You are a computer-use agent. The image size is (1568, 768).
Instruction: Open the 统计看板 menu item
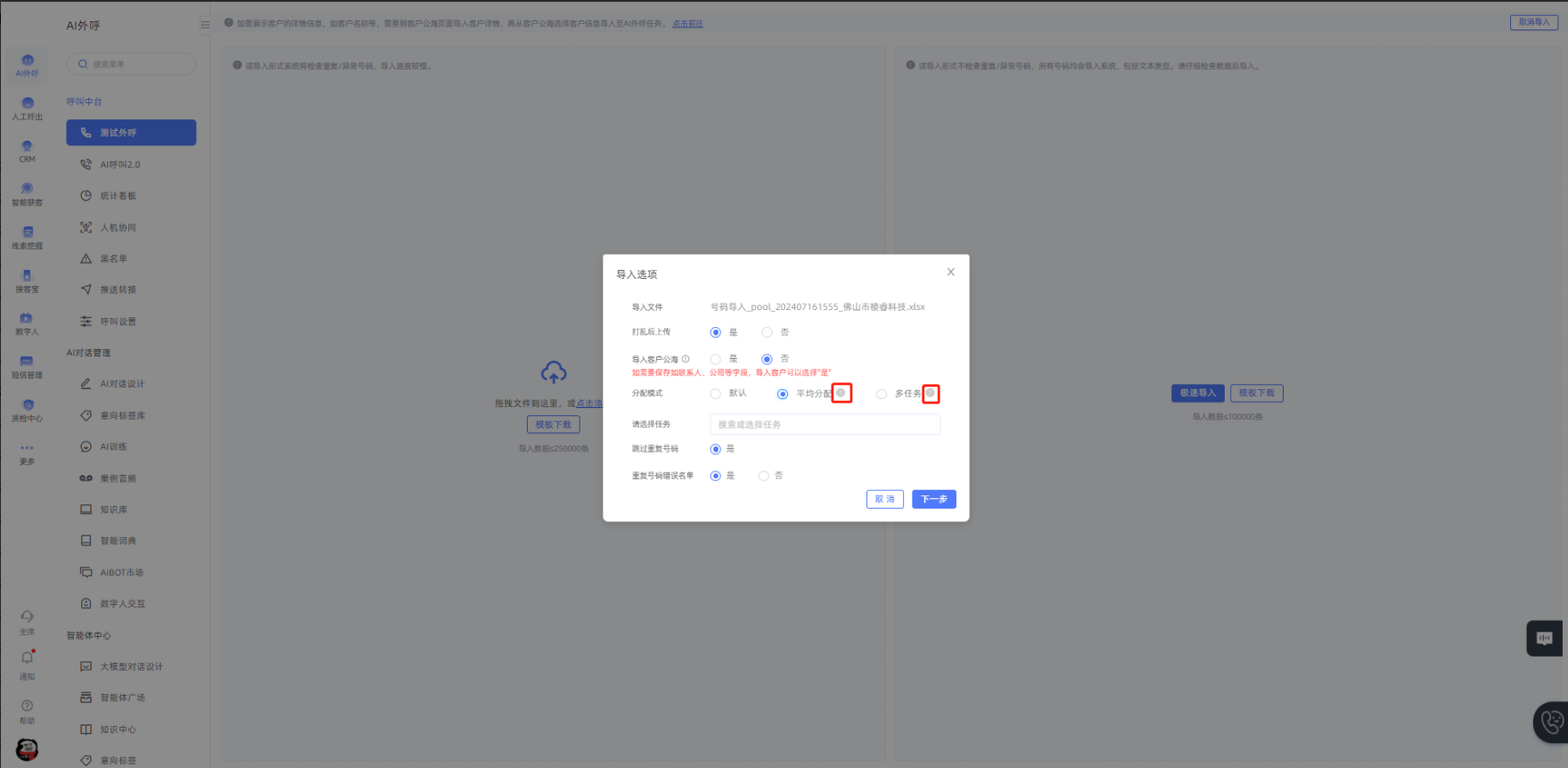(118, 196)
